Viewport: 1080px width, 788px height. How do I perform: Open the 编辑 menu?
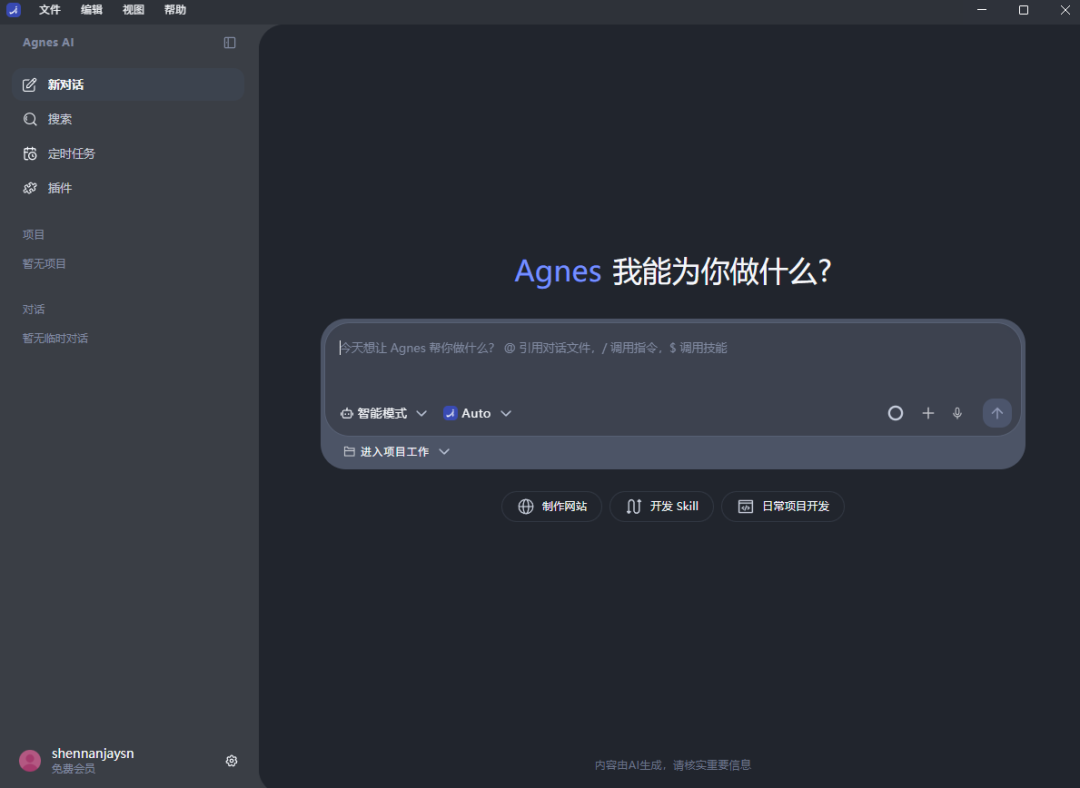[92, 10]
